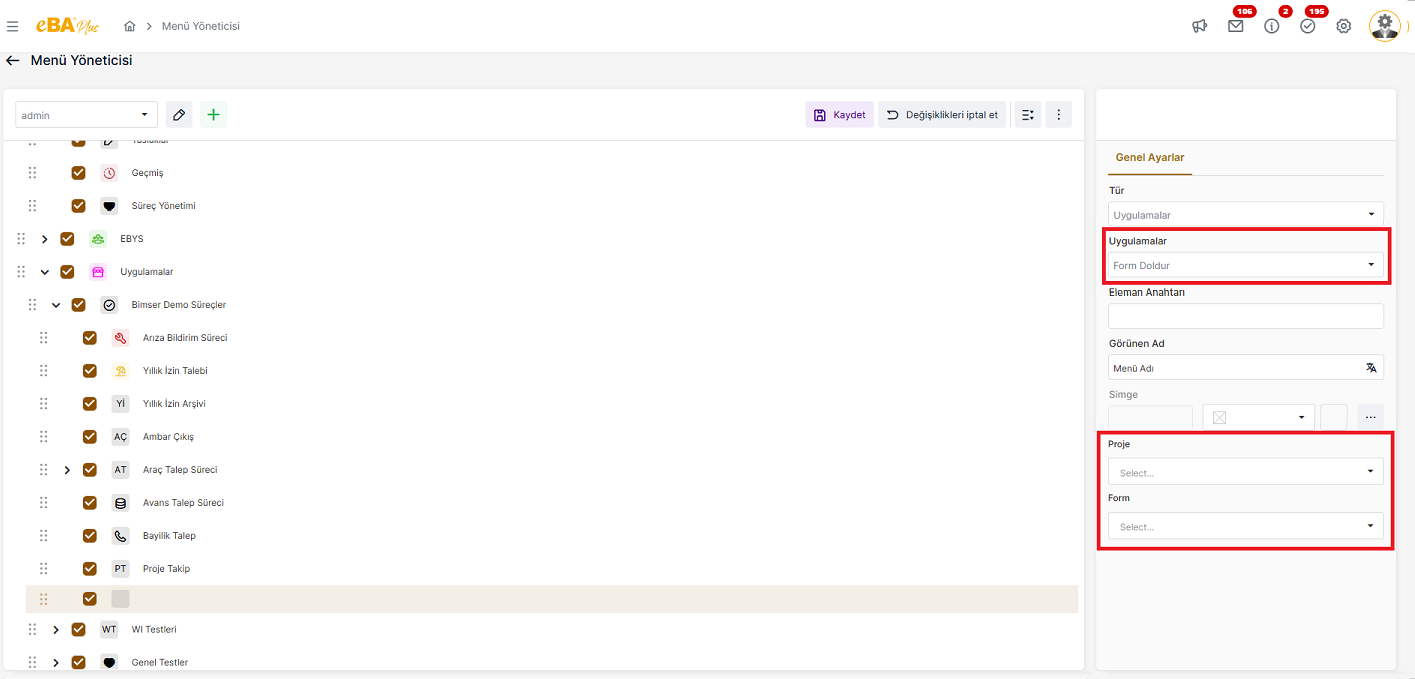The height and width of the screenshot is (679, 1415).
Task: Uncheck the Bayilik Talep checkbox
Action: point(90,536)
